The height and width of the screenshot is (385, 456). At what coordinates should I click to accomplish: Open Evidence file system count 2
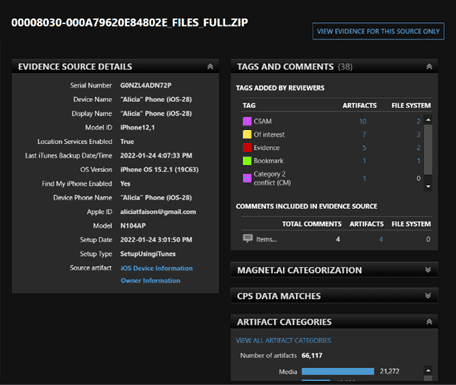click(x=418, y=148)
